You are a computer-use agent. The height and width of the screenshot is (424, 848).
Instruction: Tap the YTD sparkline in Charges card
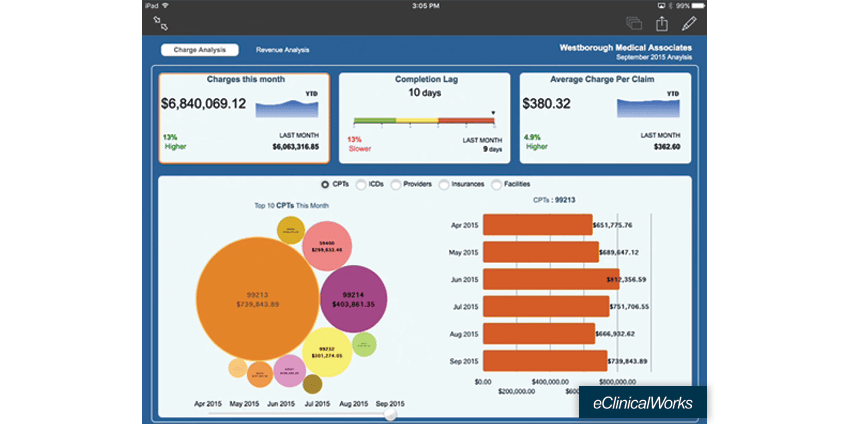[287, 108]
